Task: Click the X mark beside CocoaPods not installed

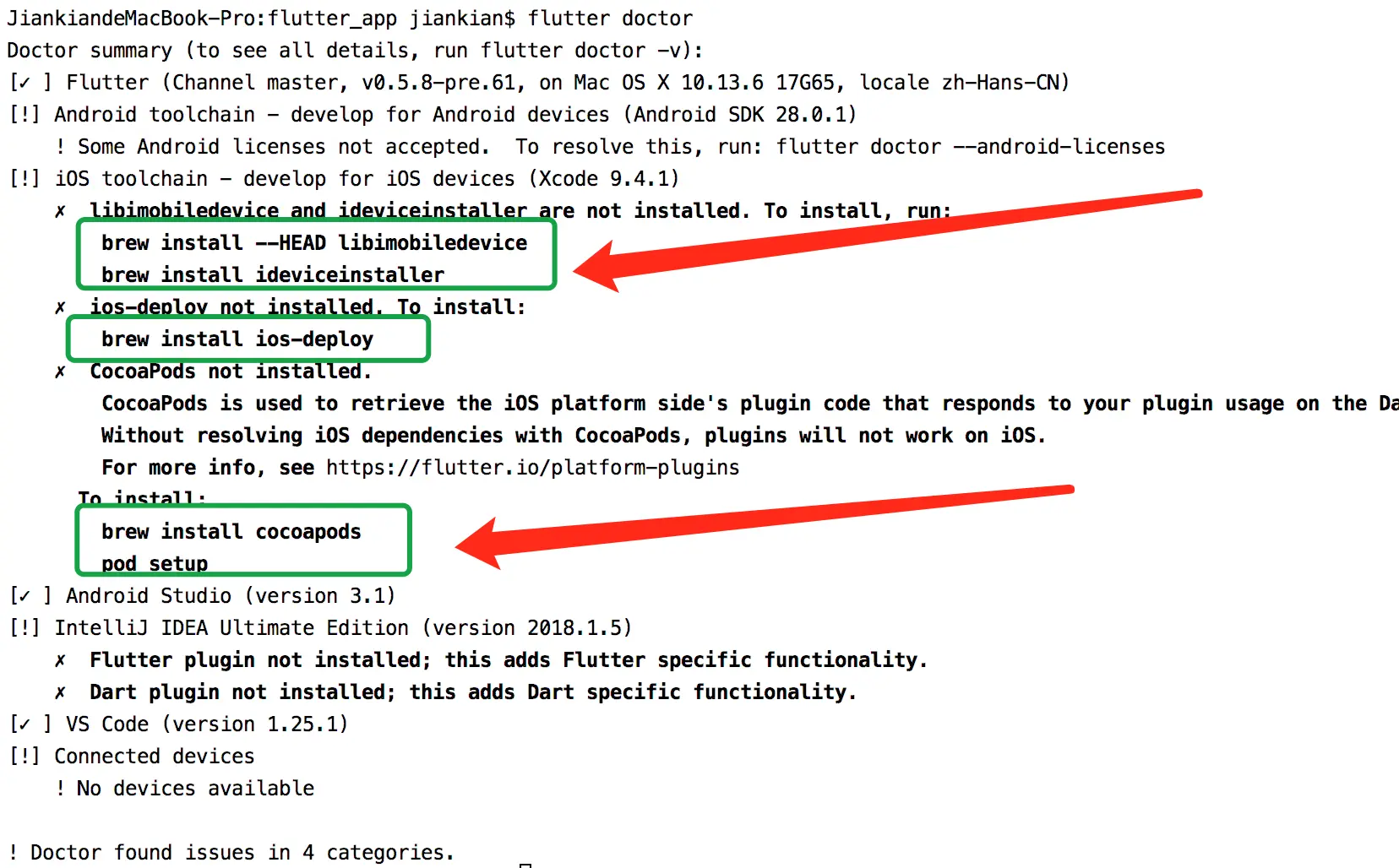Action: click(60, 372)
